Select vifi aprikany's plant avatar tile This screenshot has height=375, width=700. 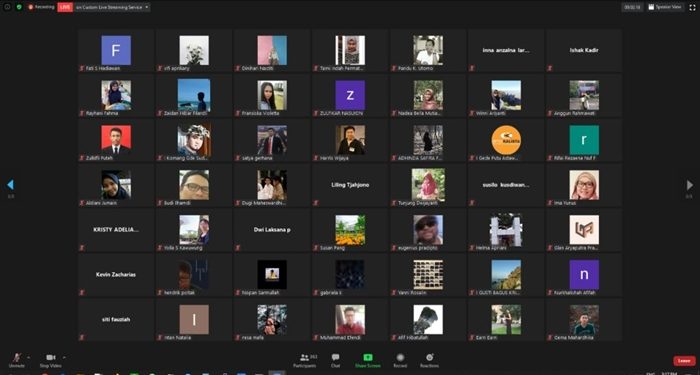coord(194,50)
